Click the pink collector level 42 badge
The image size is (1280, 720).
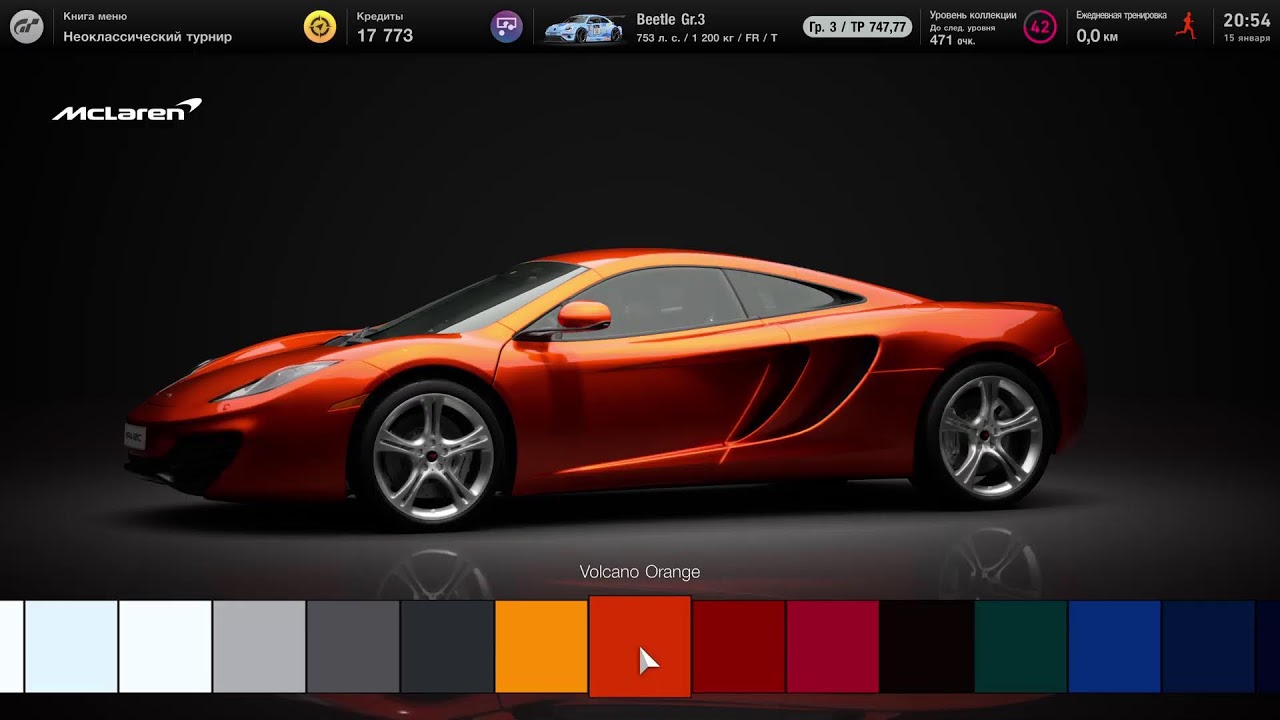click(1040, 27)
